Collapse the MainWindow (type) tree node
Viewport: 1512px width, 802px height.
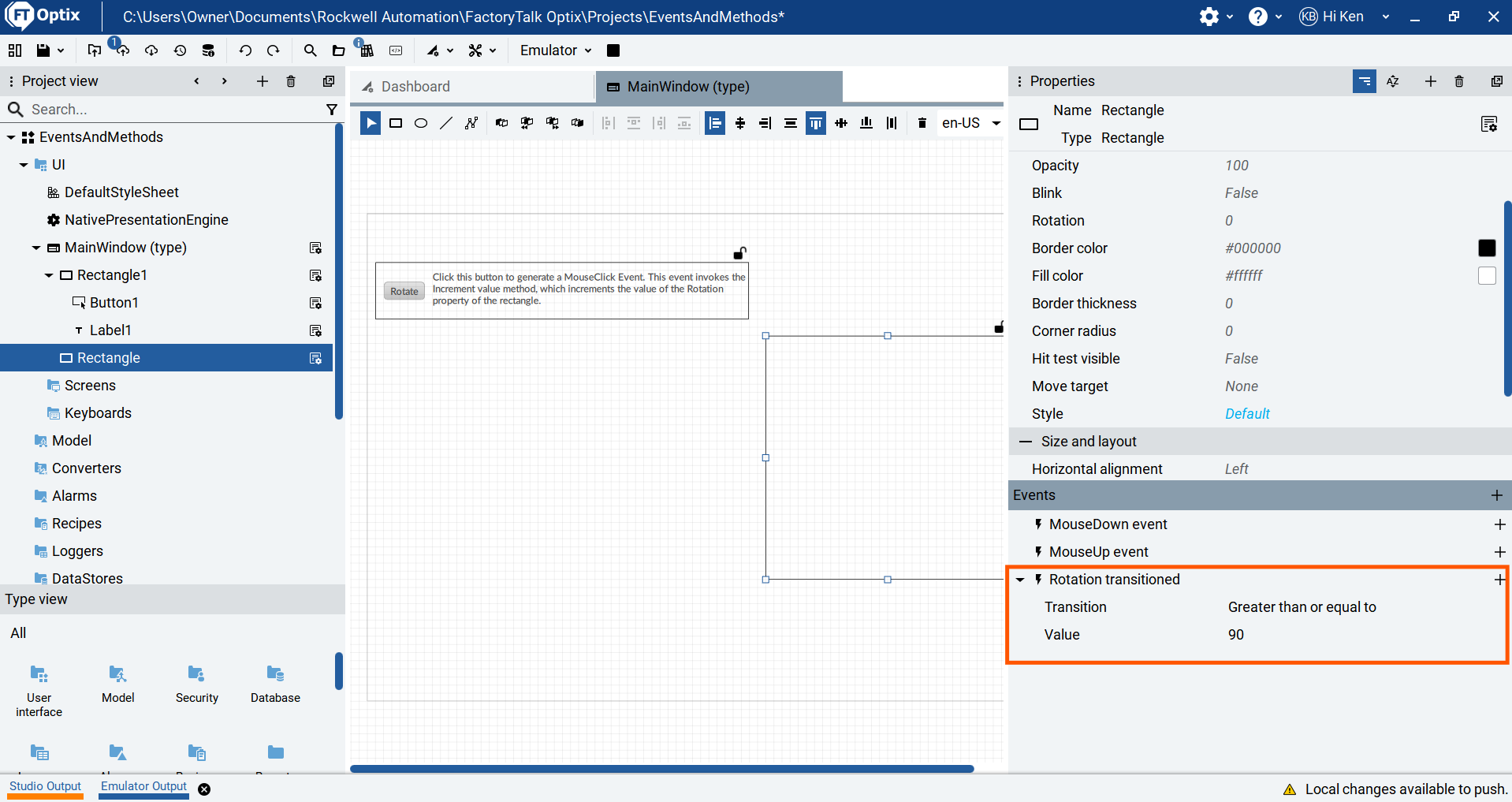pos(36,248)
